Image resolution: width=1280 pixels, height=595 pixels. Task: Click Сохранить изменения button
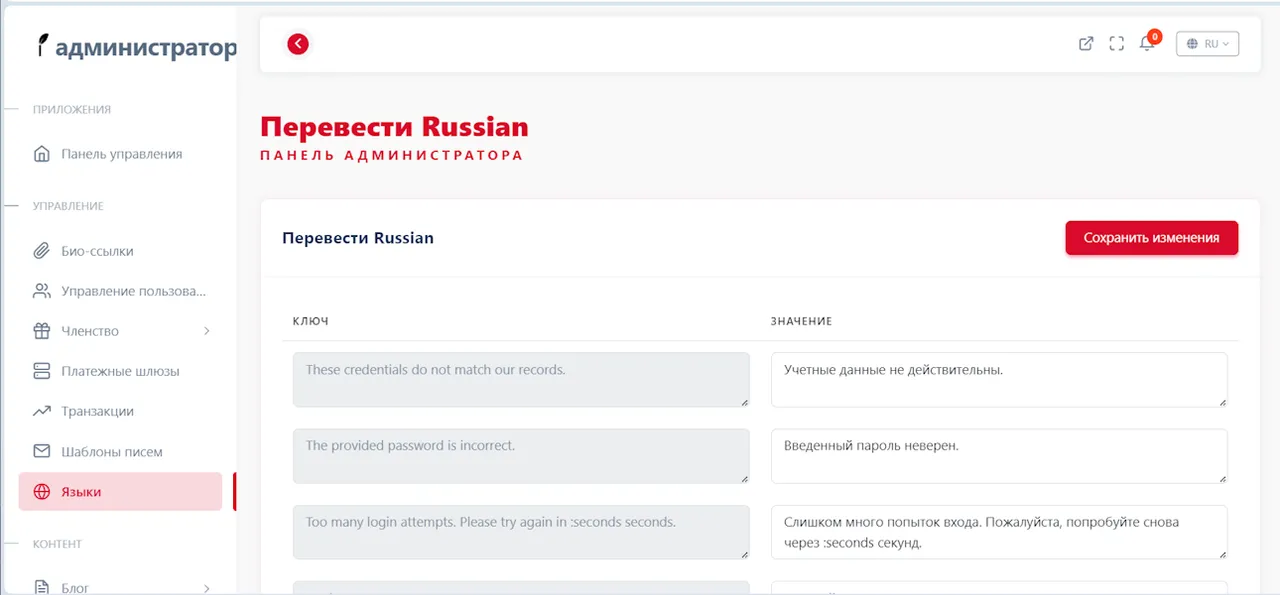pyautogui.click(x=1151, y=238)
